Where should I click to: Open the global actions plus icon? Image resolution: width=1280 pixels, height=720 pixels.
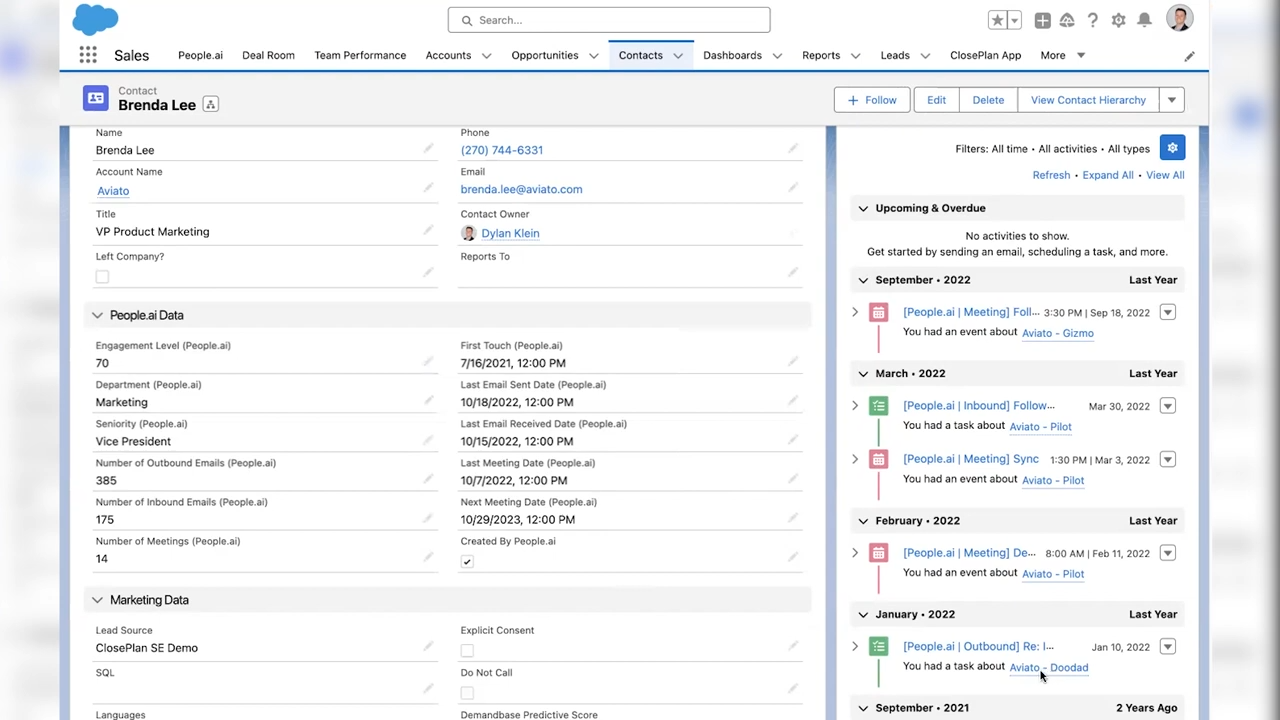(1042, 20)
